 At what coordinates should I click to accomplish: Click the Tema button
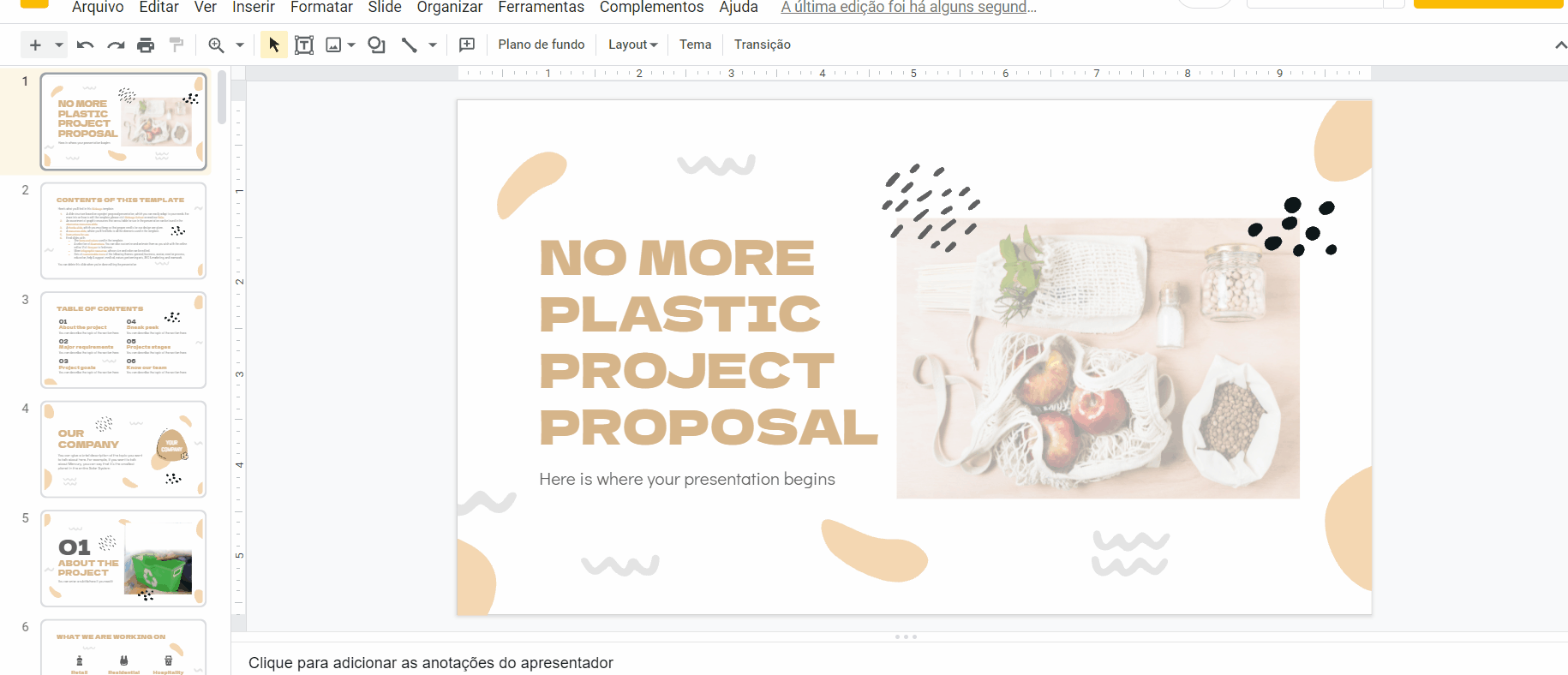point(695,45)
